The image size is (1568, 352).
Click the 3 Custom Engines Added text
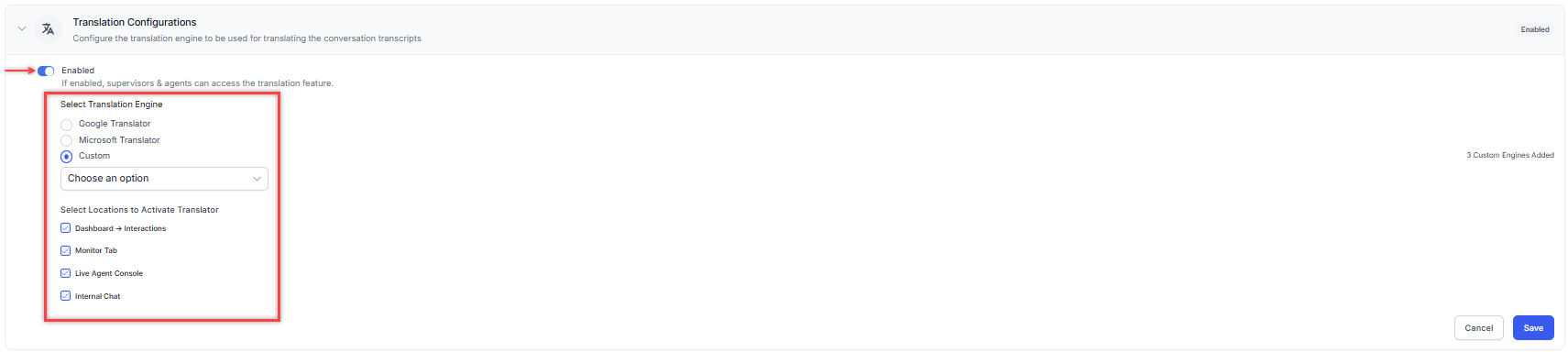[1510, 155]
